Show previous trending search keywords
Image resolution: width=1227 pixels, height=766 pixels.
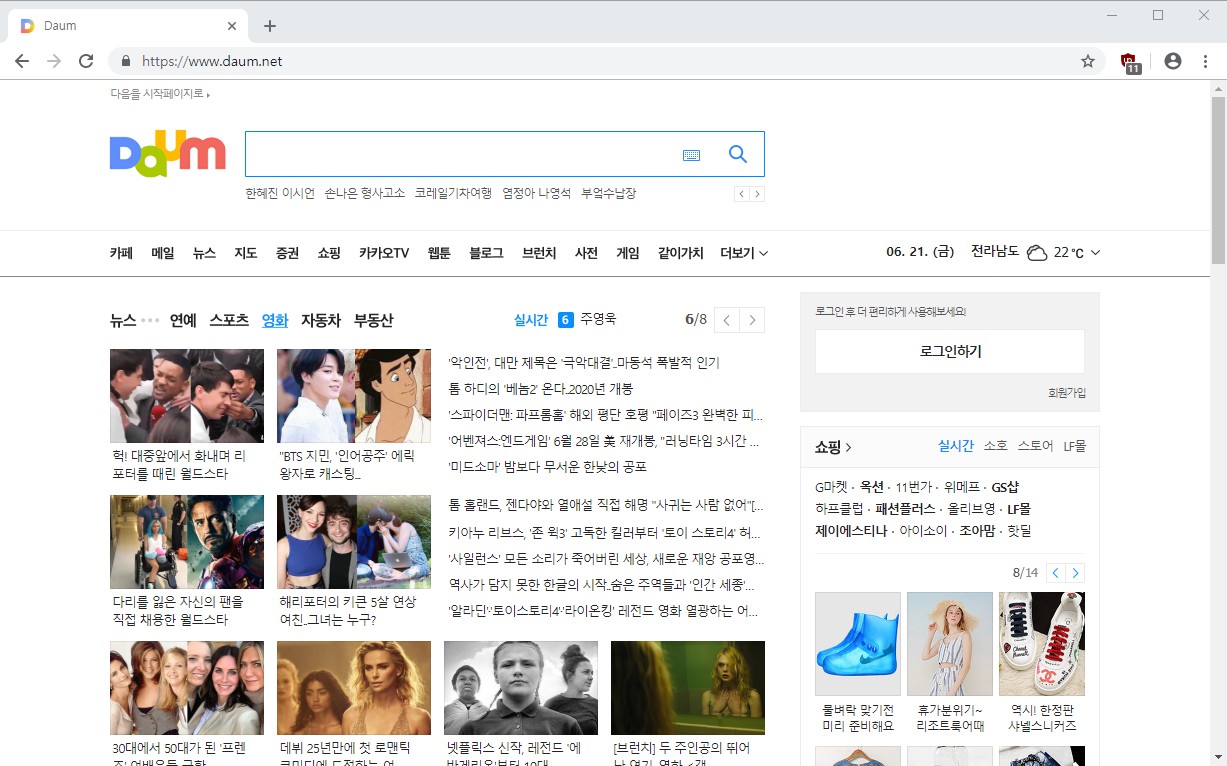pos(741,194)
